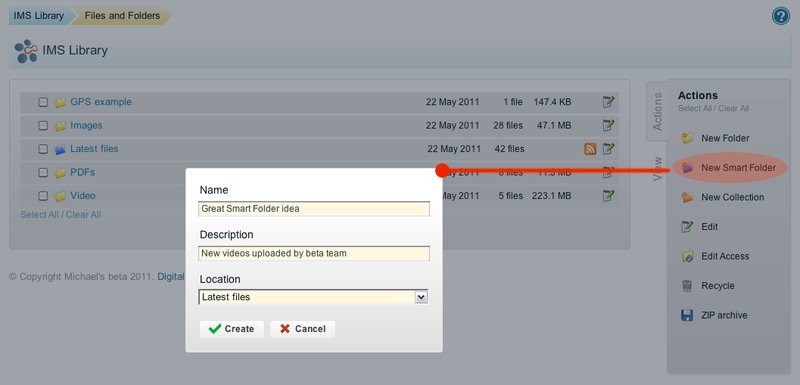Image resolution: width=800 pixels, height=385 pixels.
Task: Click the Latest files smart folder icon
Action: coord(60,149)
